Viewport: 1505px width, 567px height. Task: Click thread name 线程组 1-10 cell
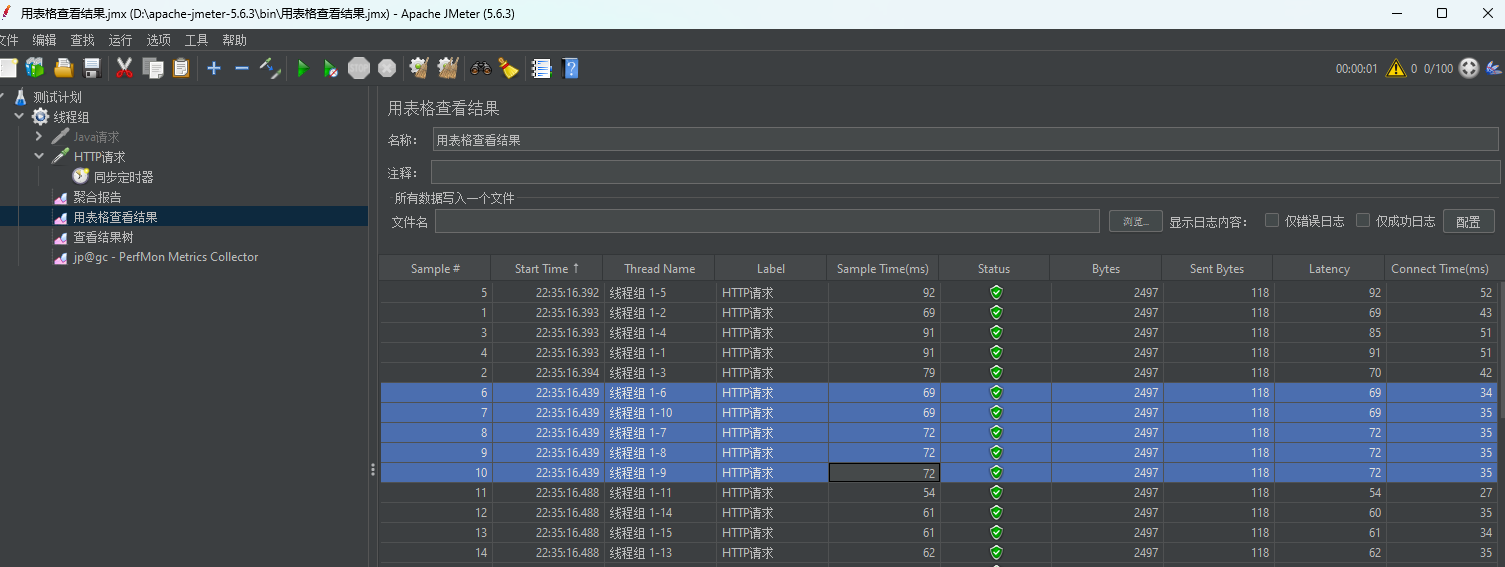point(659,413)
